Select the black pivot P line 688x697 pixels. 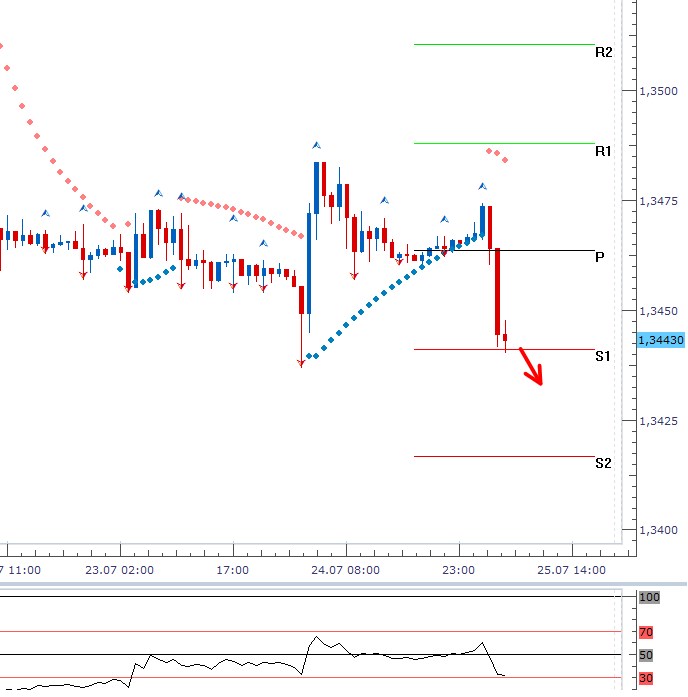coord(504,251)
